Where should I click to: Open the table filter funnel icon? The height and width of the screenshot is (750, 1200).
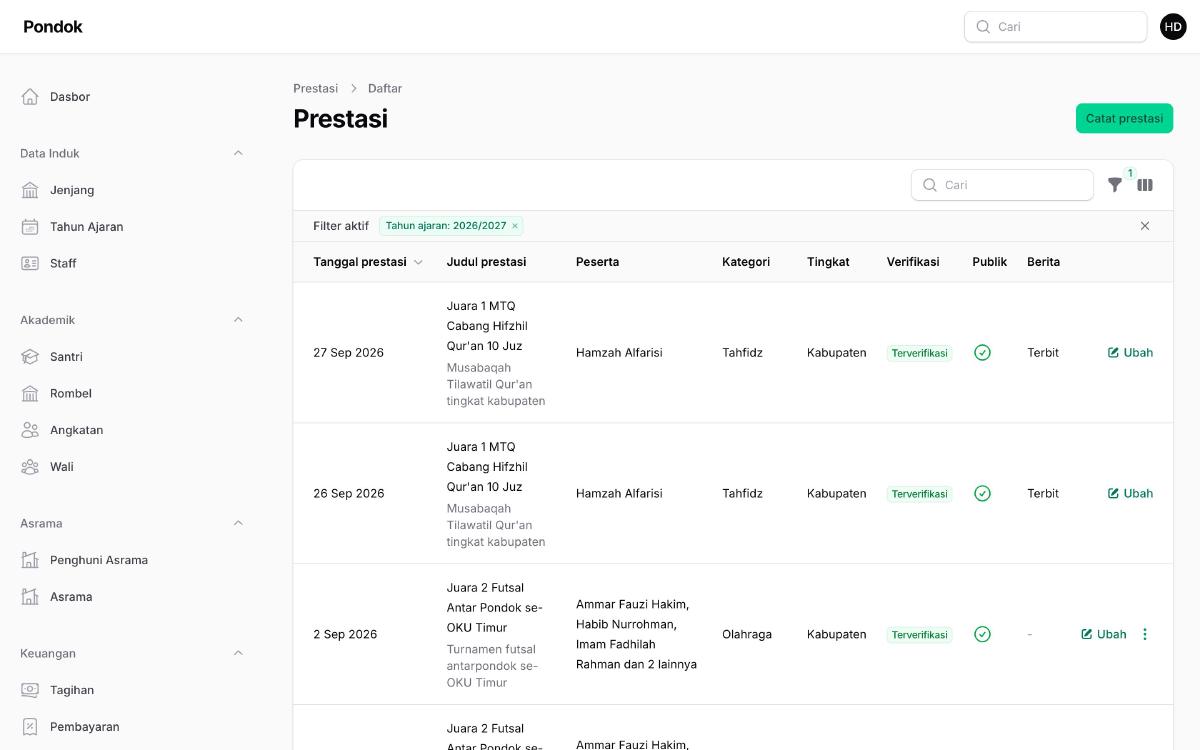point(1115,185)
